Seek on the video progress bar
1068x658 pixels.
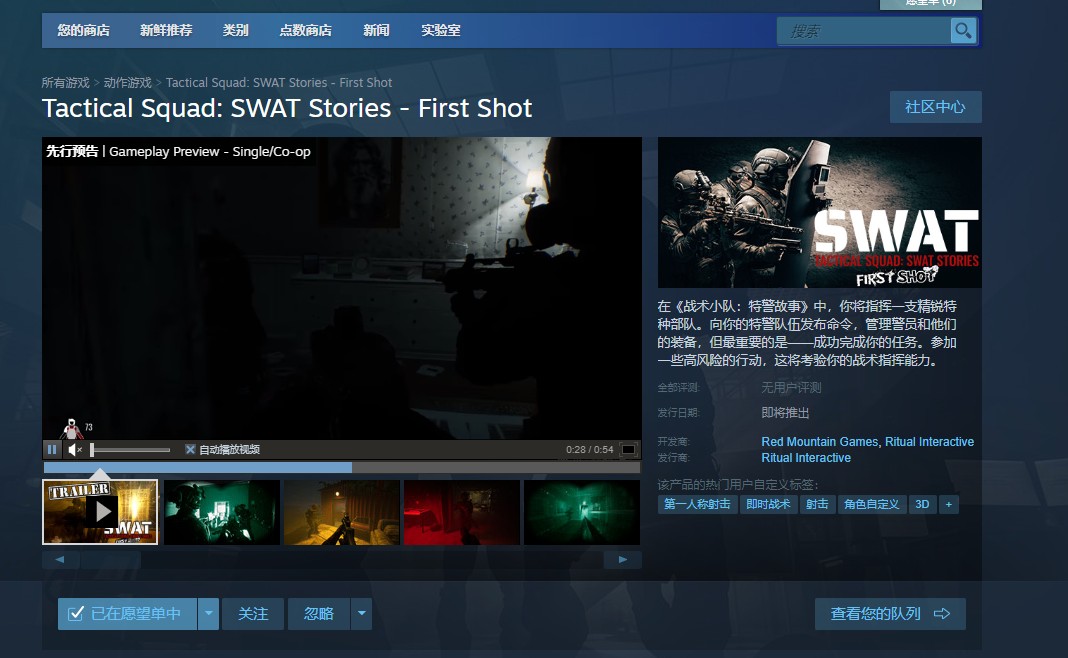pyautogui.click(x=342, y=467)
